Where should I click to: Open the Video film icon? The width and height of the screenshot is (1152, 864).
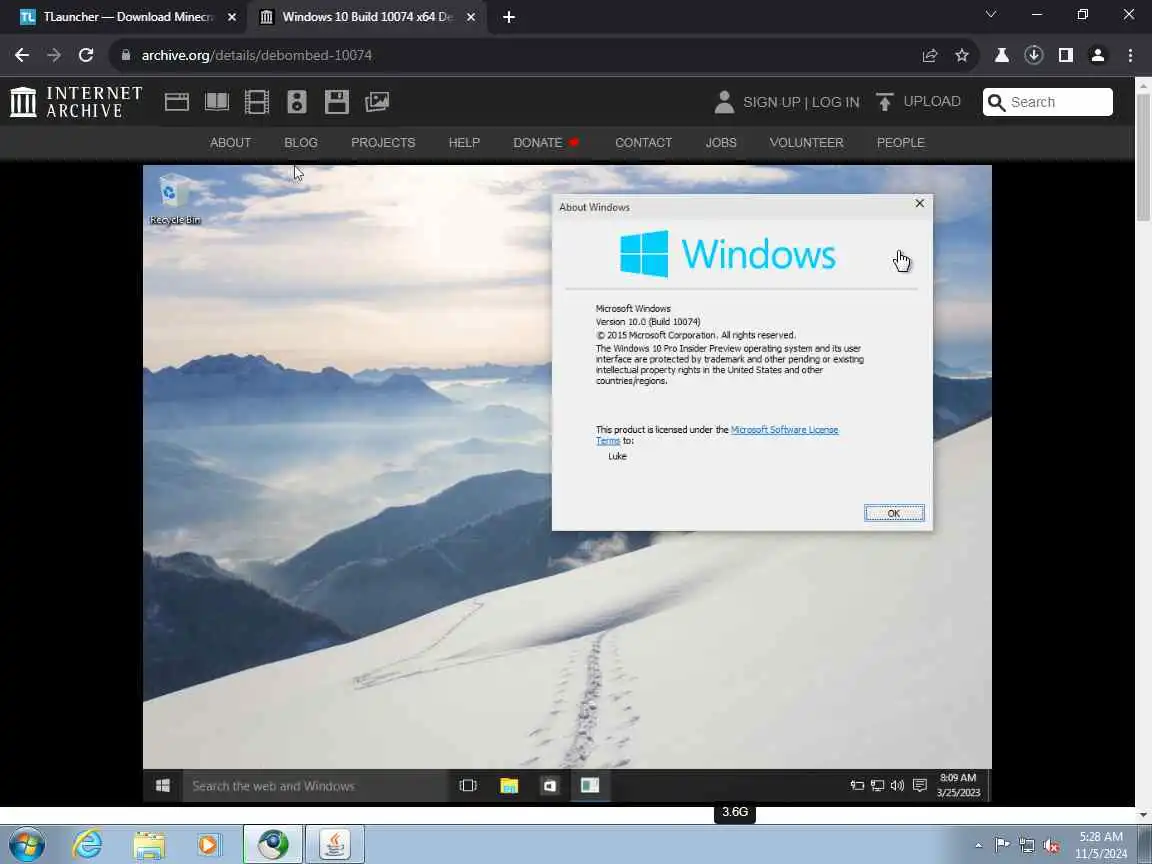[x=256, y=101]
